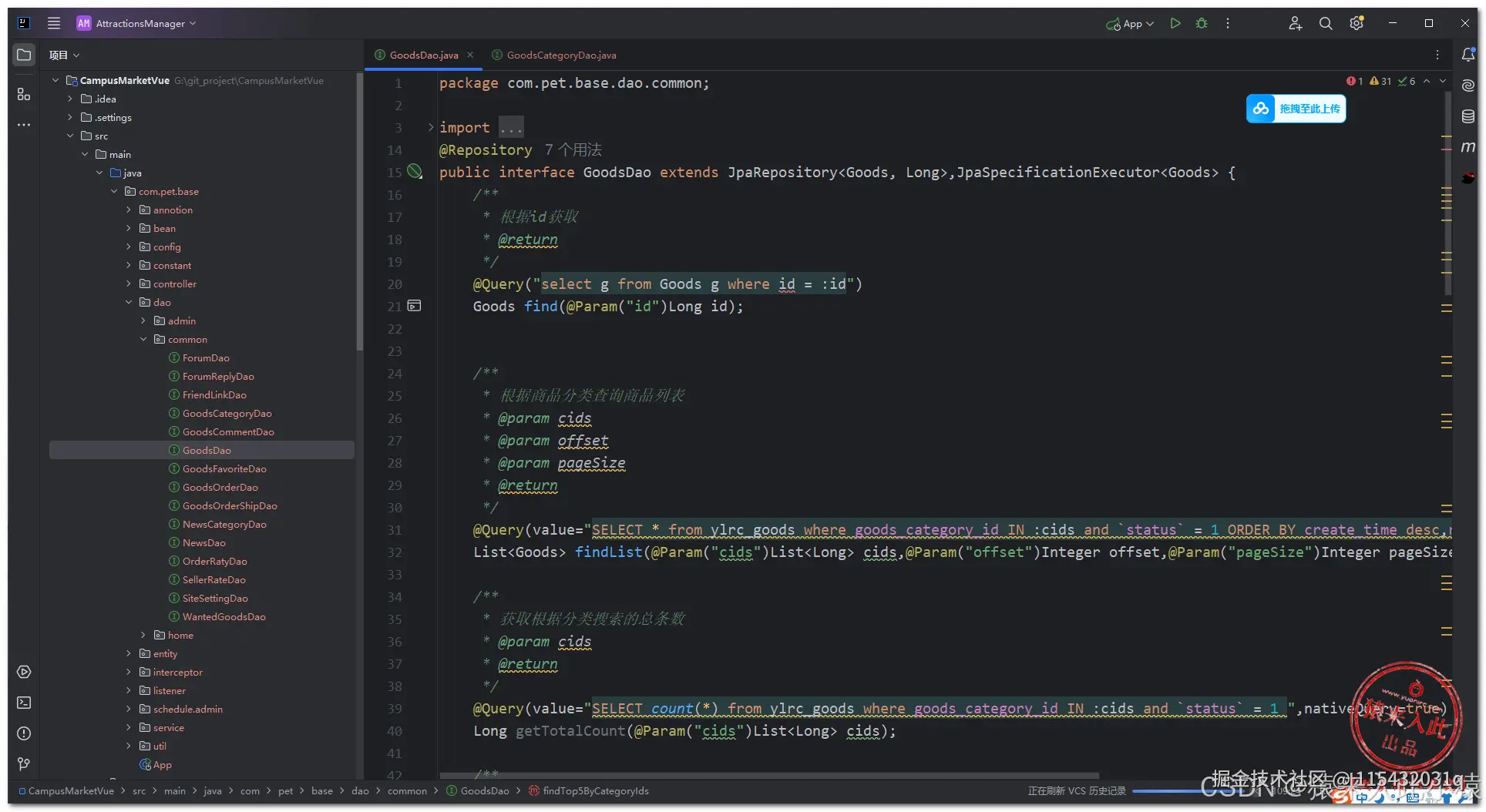
Task: Jump to previous highlighted problem arrow
Action: (1427, 81)
